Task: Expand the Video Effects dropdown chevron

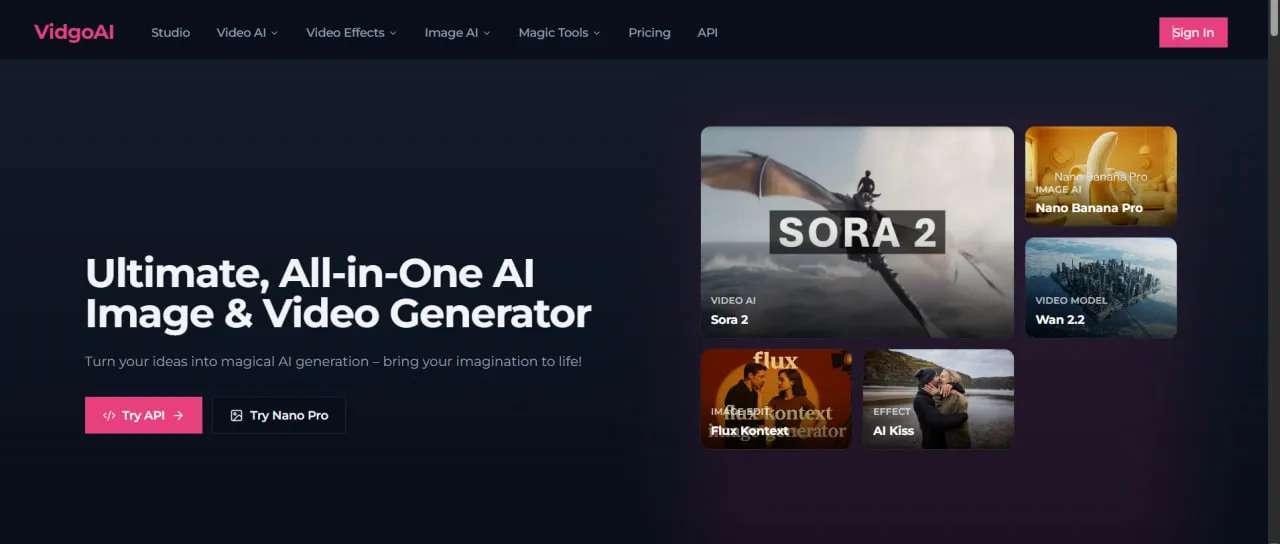Action: tap(393, 33)
